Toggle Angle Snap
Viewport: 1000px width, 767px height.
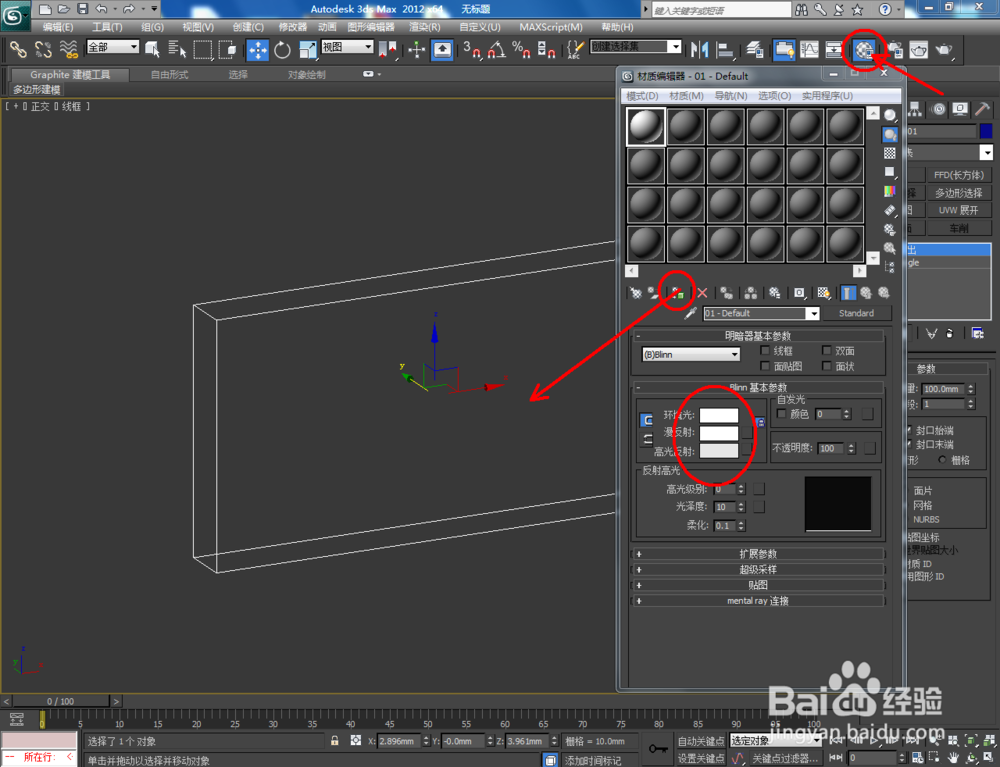[x=496, y=49]
